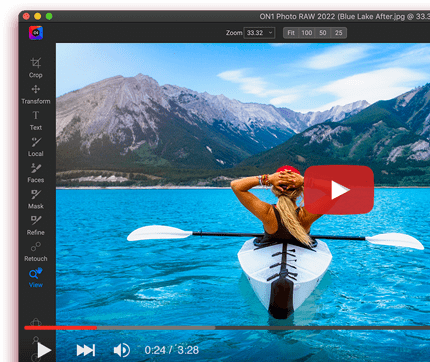Select the Faces tool
Screen dimensions: 430x362
(x=36, y=173)
